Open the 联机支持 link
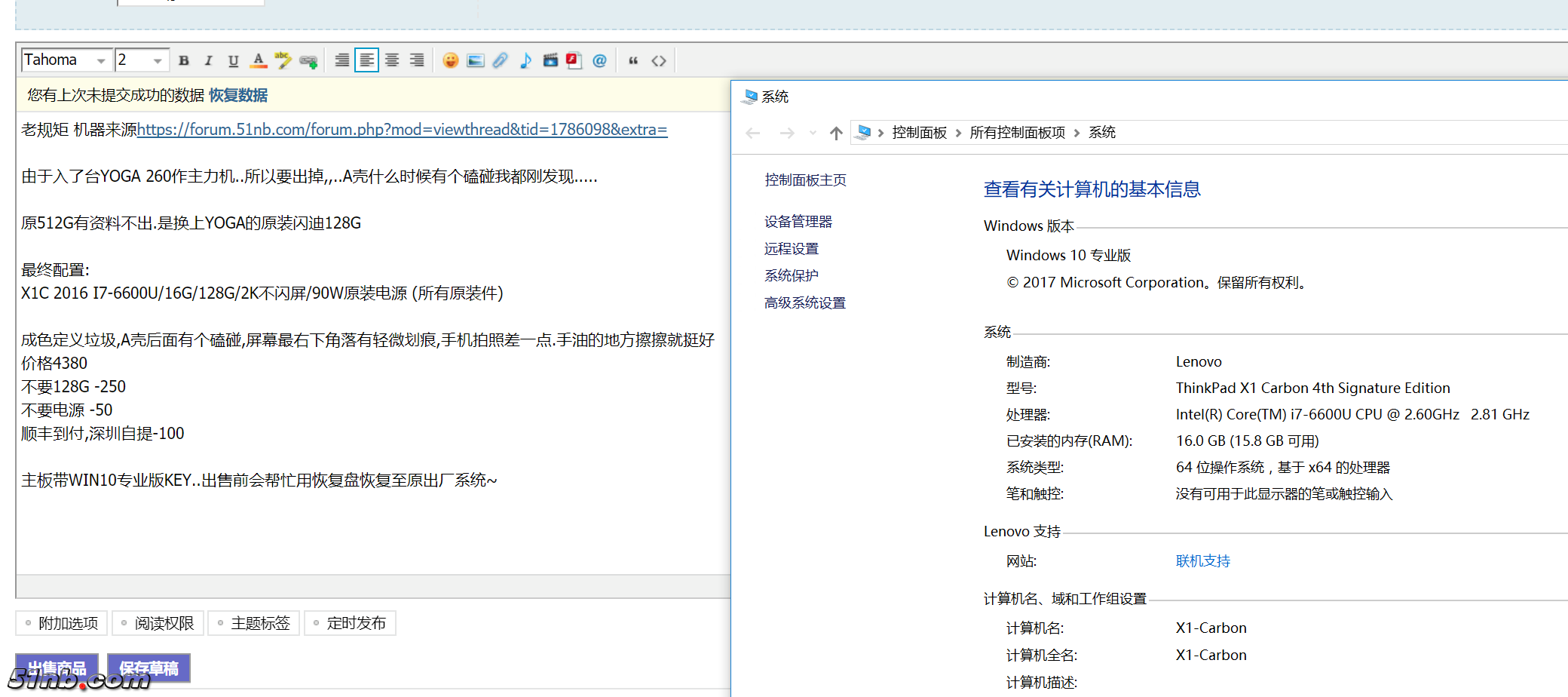 coord(1202,560)
